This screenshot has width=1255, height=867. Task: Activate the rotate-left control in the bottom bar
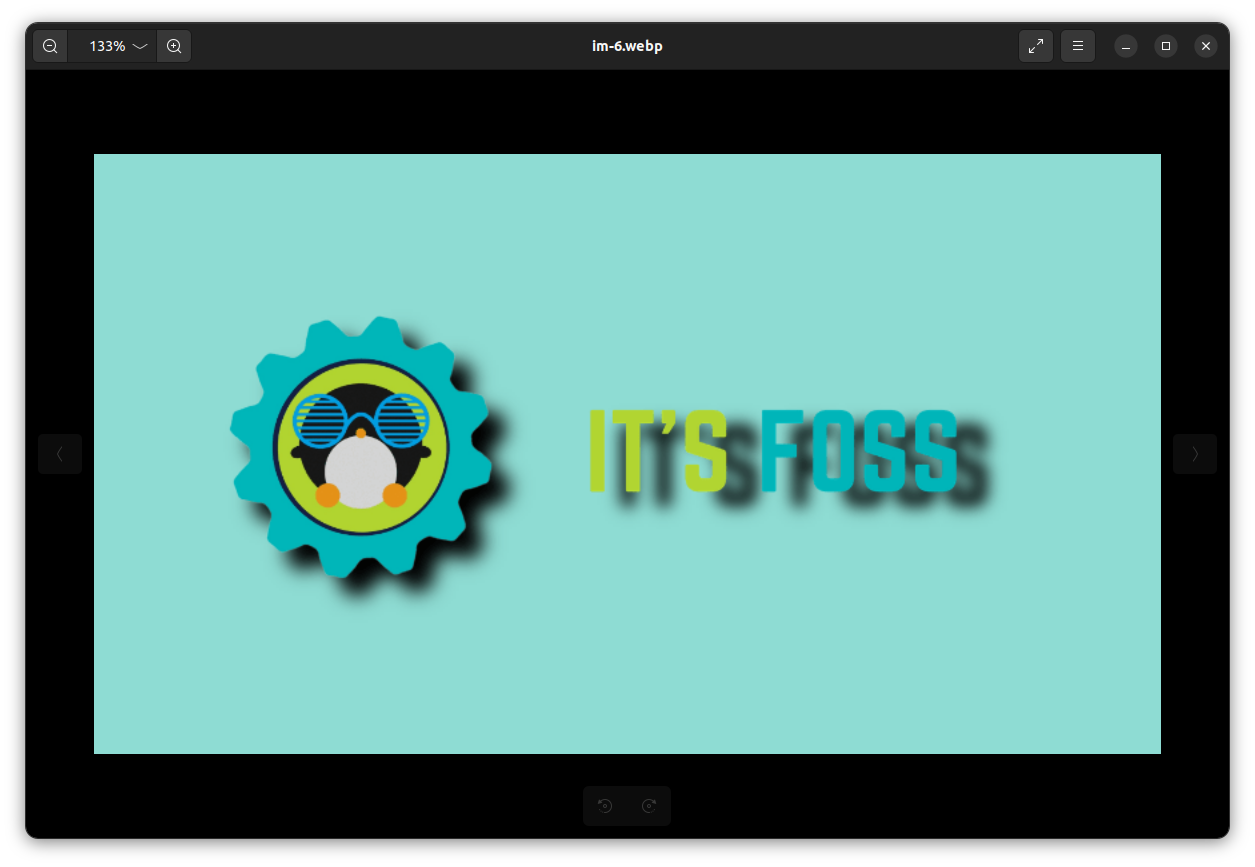tap(606, 805)
